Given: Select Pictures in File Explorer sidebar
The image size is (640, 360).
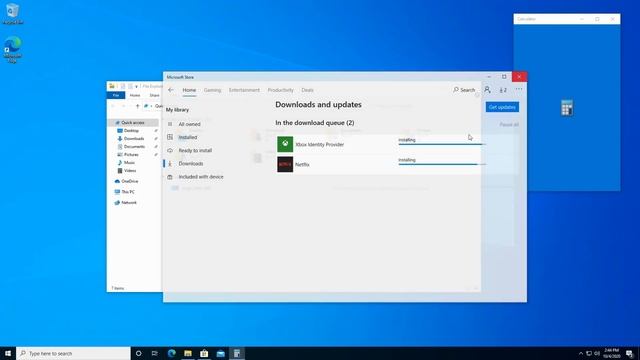Looking at the screenshot, I should click(131, 155).
